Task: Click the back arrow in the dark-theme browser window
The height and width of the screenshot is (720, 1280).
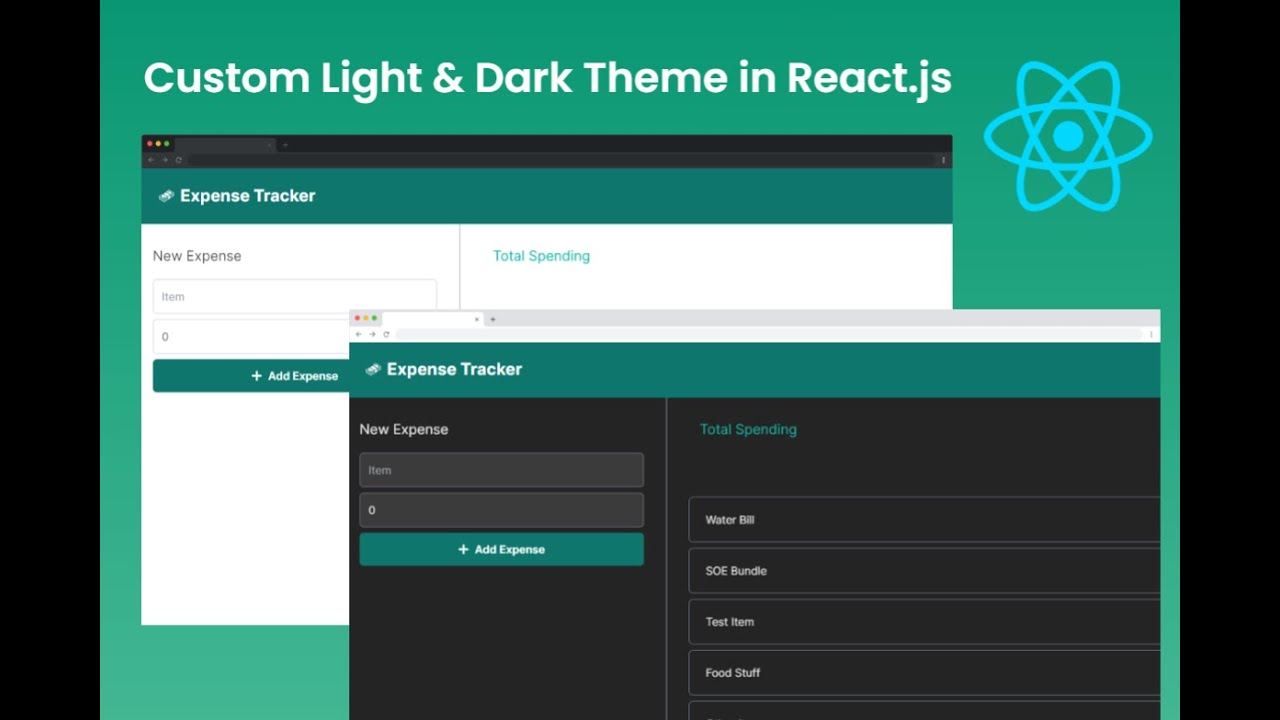Action: point(359,334)
